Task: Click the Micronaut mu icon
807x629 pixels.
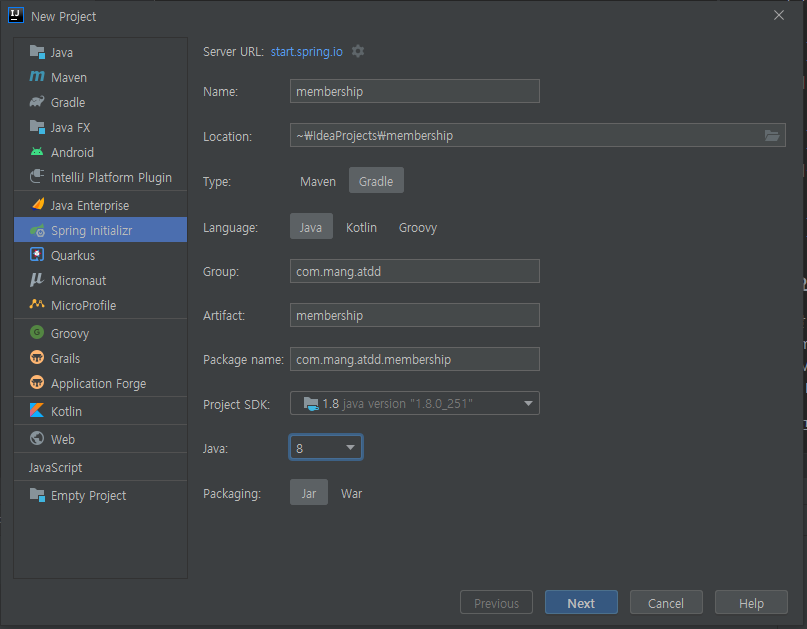Action: pos(37,279)
